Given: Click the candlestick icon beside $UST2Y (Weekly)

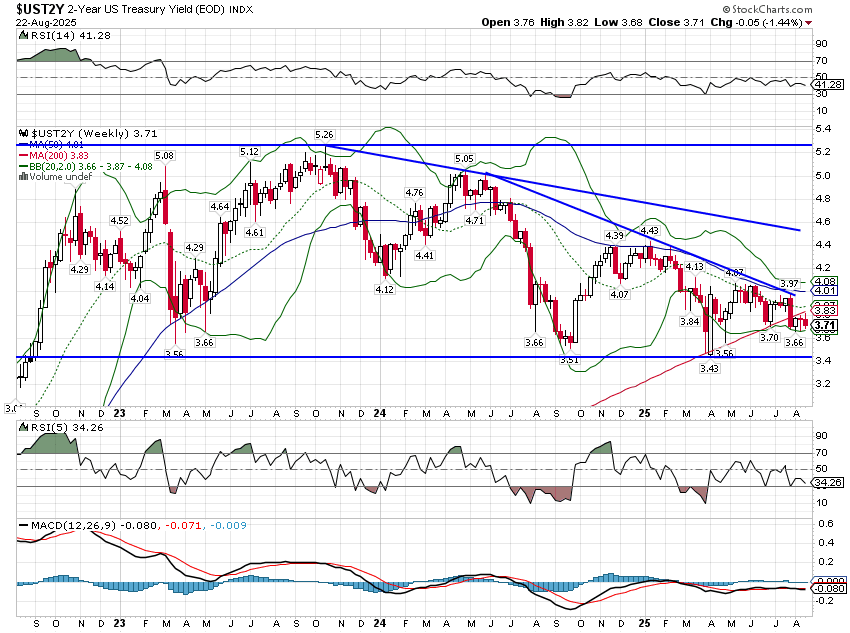Looking at the screenshot, I should tap(23, 133).
